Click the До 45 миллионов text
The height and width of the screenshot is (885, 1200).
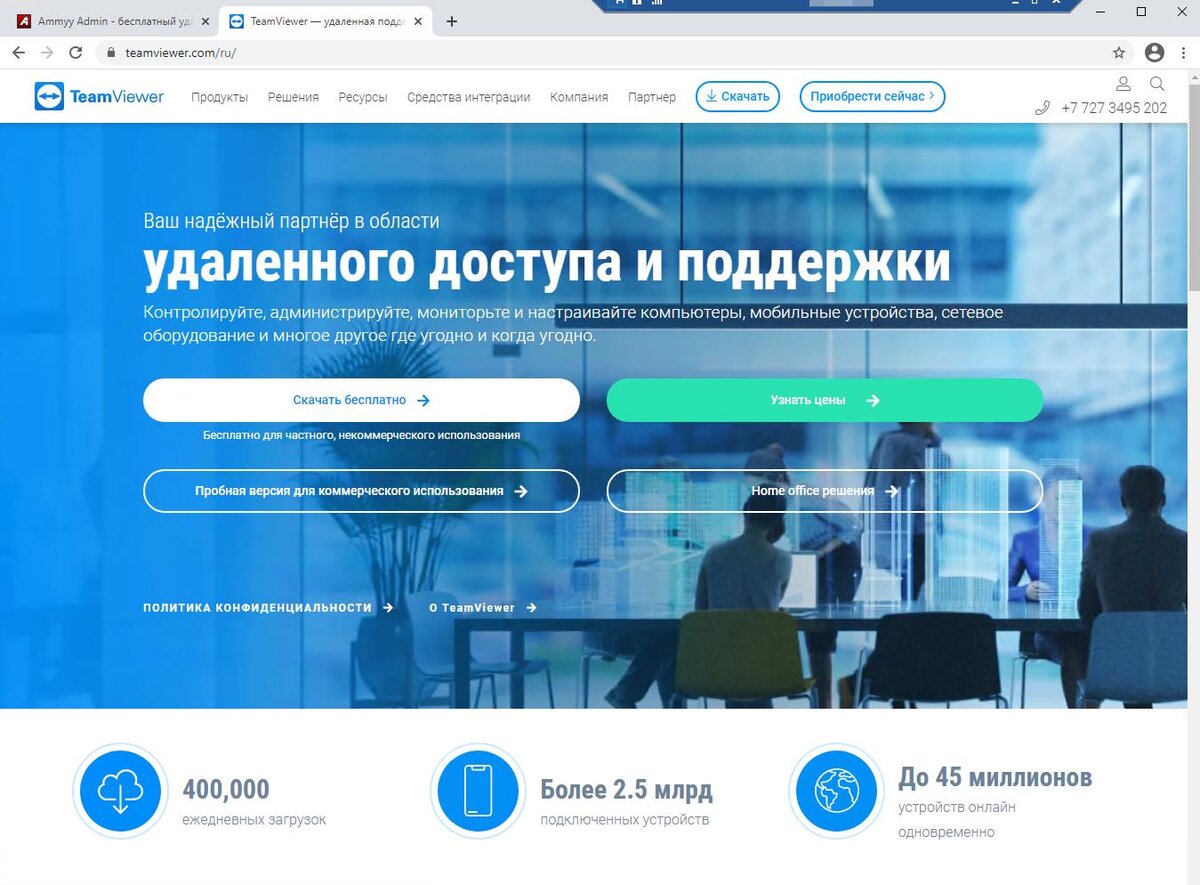click(x=995, y=777)
